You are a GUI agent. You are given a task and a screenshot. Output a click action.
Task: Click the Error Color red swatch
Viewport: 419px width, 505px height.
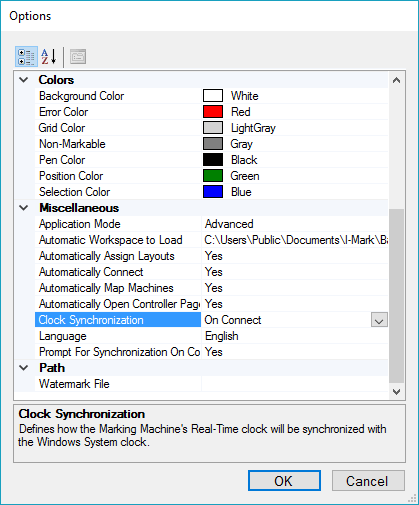click(x=213, y=112)
